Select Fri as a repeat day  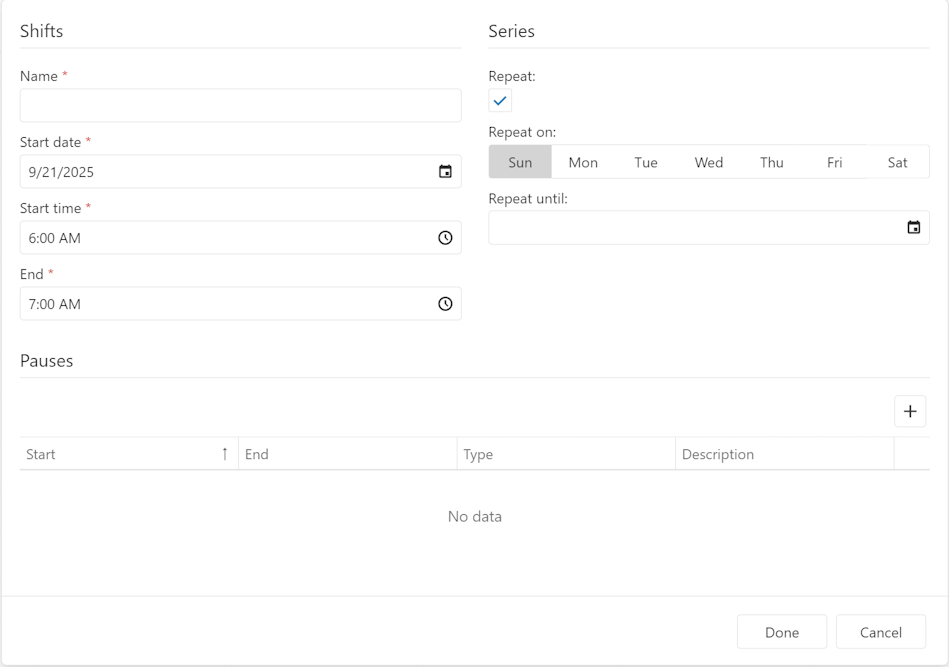pyautogui.click(x=835, y=162)
